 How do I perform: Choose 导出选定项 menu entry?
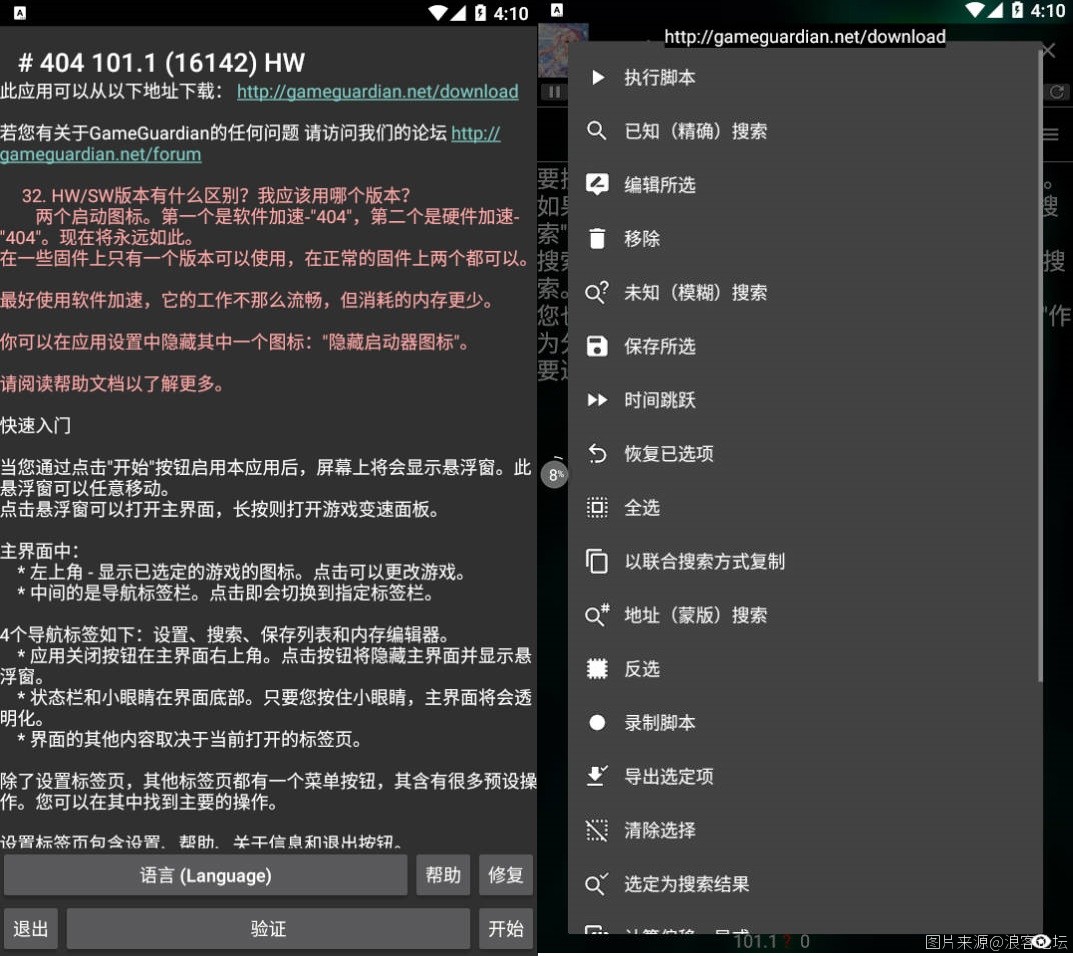pos(804,776)
